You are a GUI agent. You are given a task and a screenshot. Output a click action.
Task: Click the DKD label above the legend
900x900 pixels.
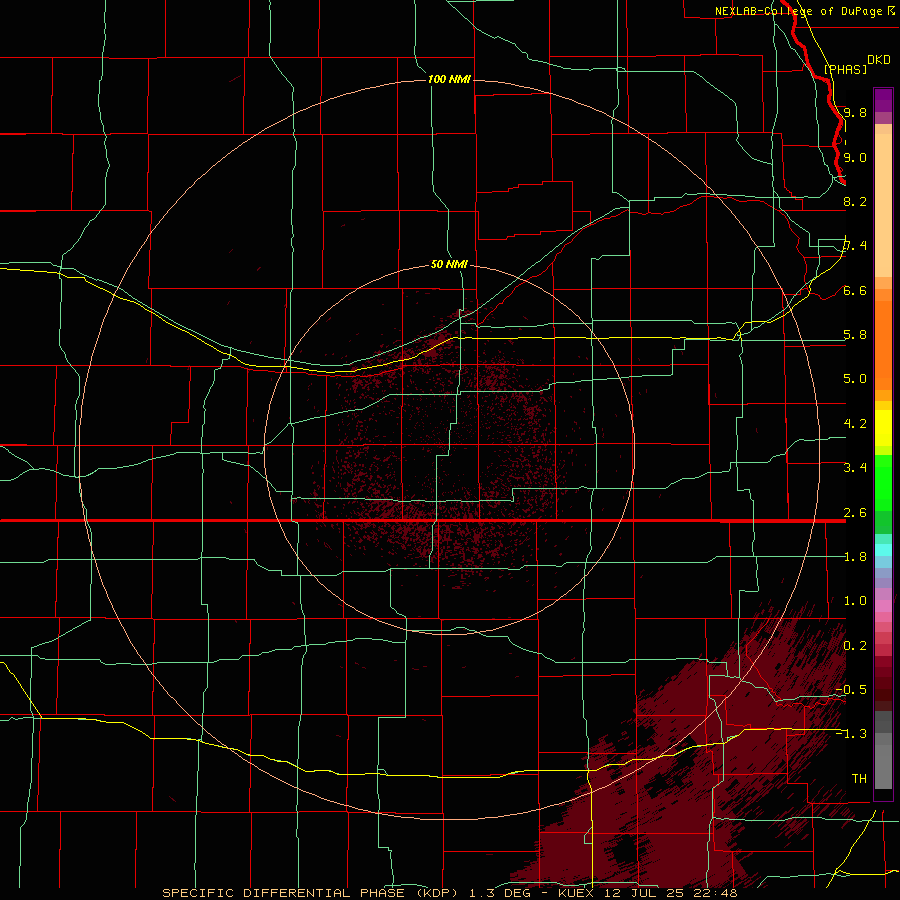[x=878, y=59]
